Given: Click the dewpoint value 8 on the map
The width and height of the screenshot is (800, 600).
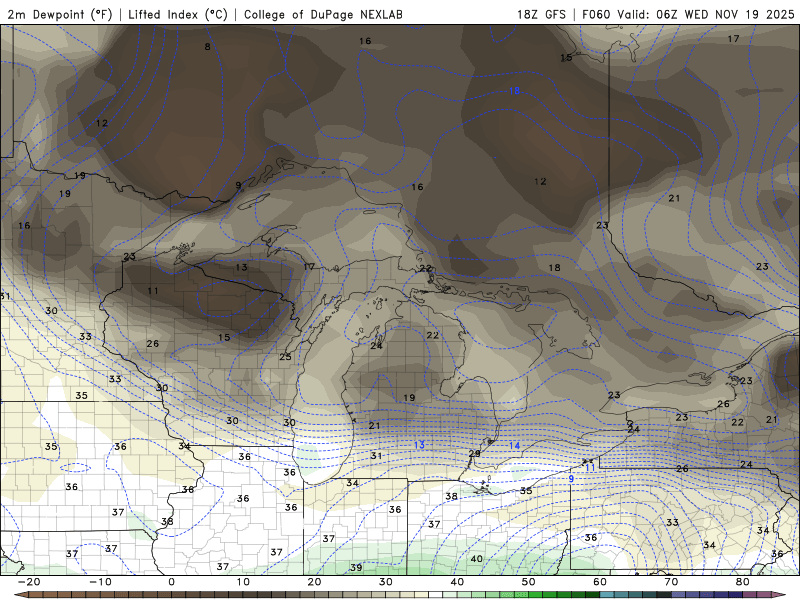Looking at the screenshot, I should 208,47.
